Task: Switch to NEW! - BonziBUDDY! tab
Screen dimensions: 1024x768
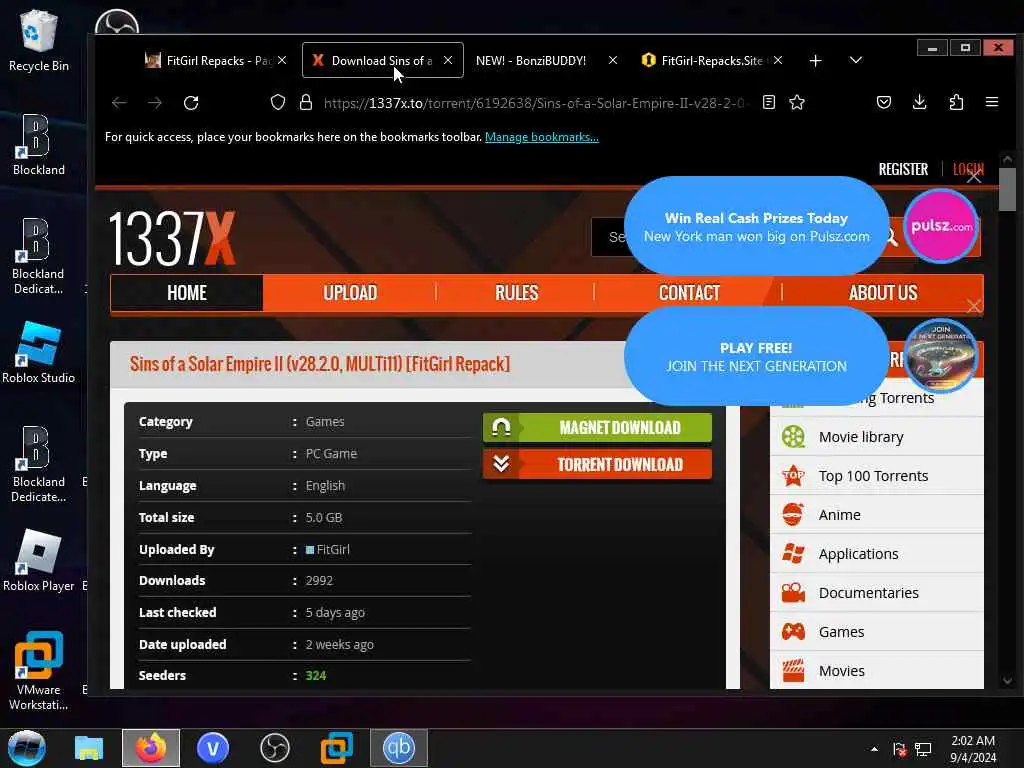Action: point(530,61)
